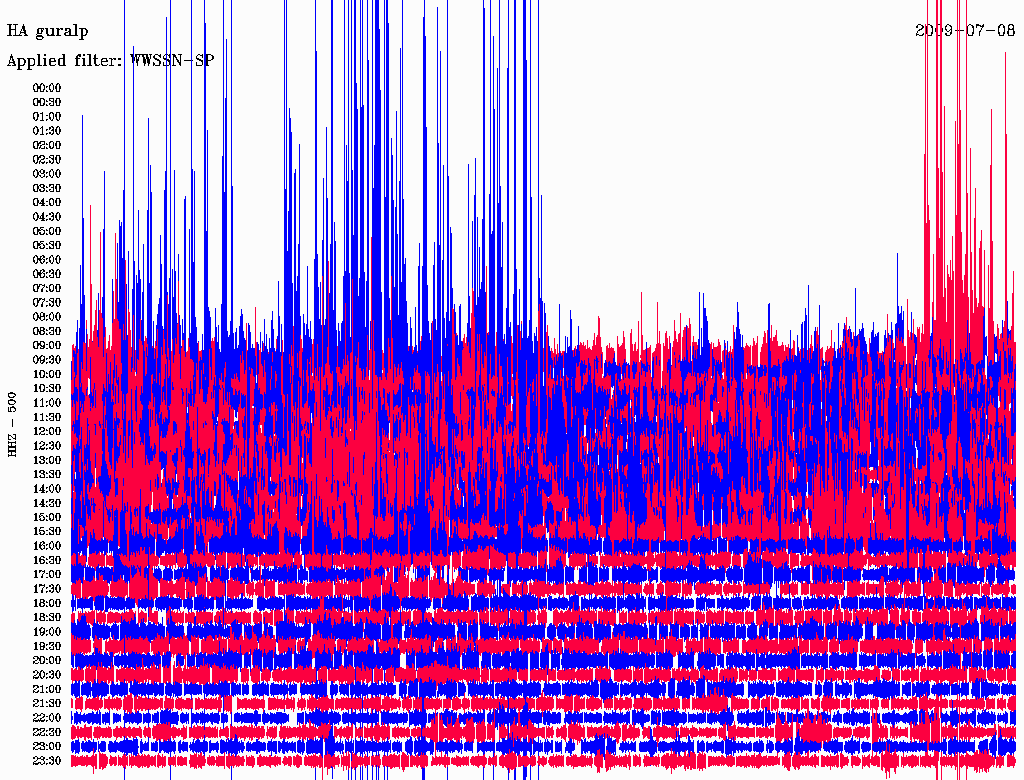Click the 08:30 time label

(47, 331)
